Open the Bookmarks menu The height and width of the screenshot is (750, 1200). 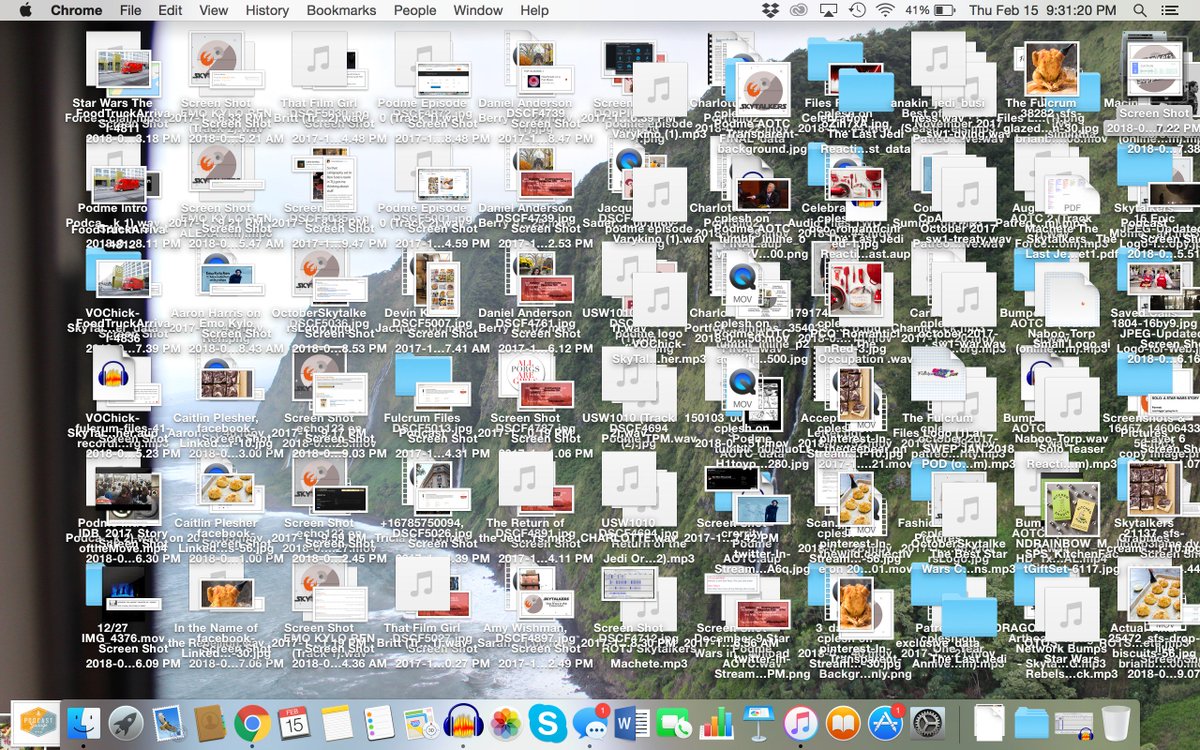coord(341,11)
